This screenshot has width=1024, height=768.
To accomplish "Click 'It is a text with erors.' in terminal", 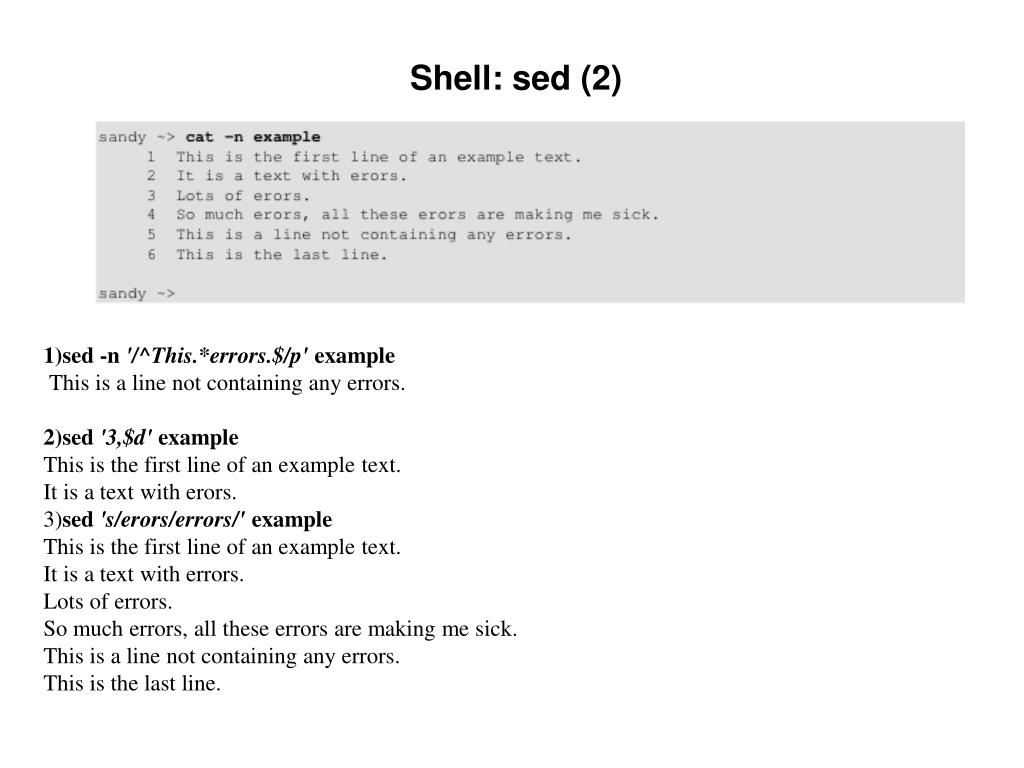I will [291, 176].
